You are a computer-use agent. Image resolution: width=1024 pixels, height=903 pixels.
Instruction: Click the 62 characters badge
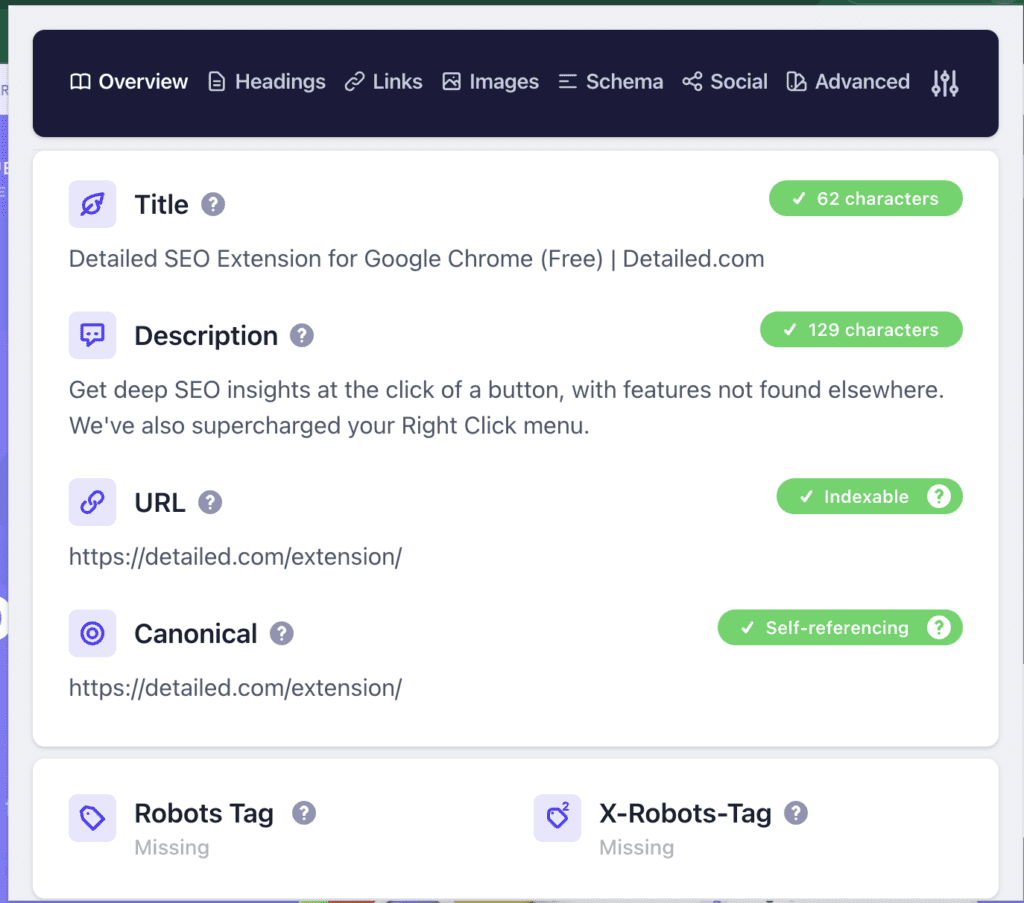865,198
